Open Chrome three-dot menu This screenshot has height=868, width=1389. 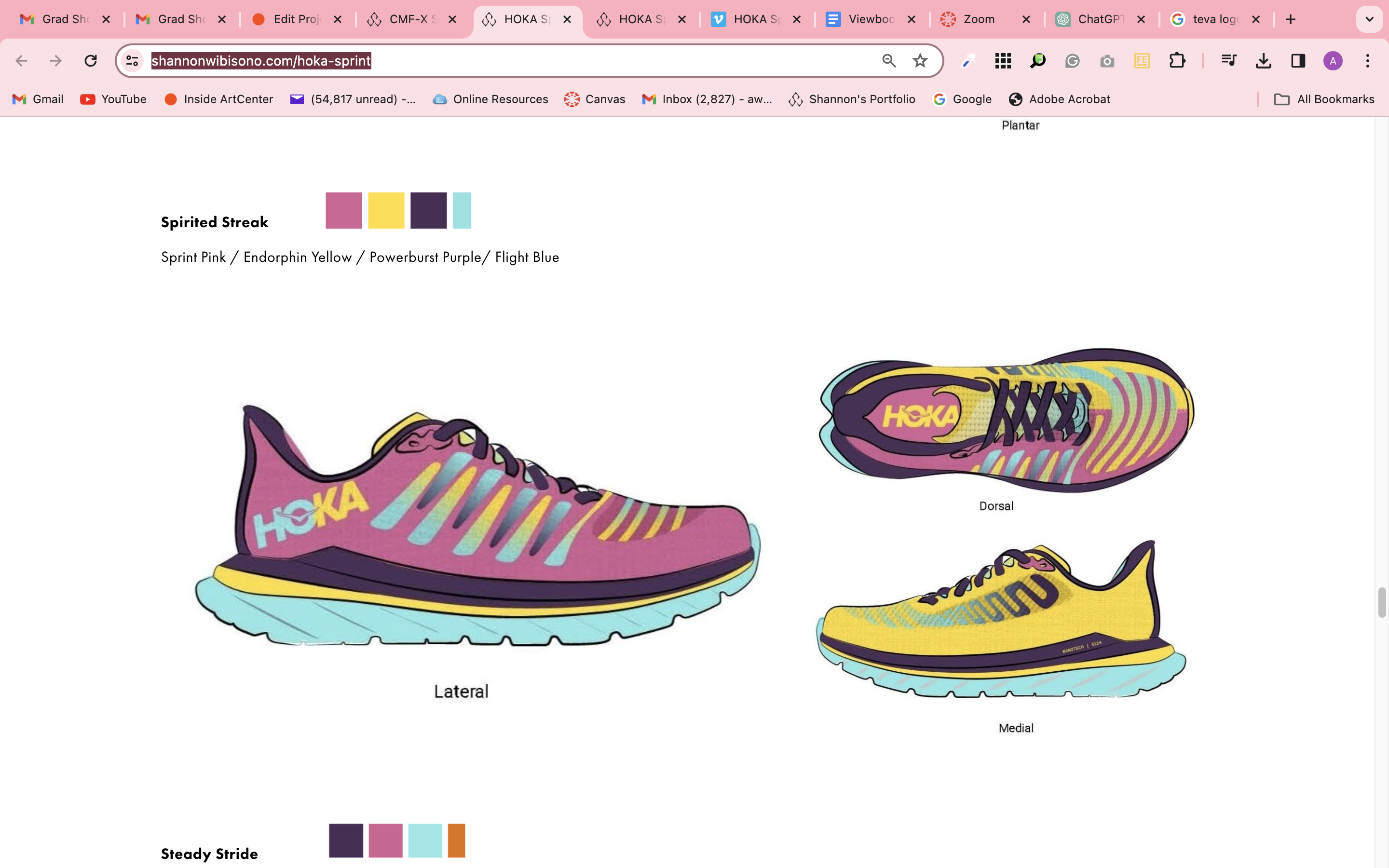(1368, 61)
